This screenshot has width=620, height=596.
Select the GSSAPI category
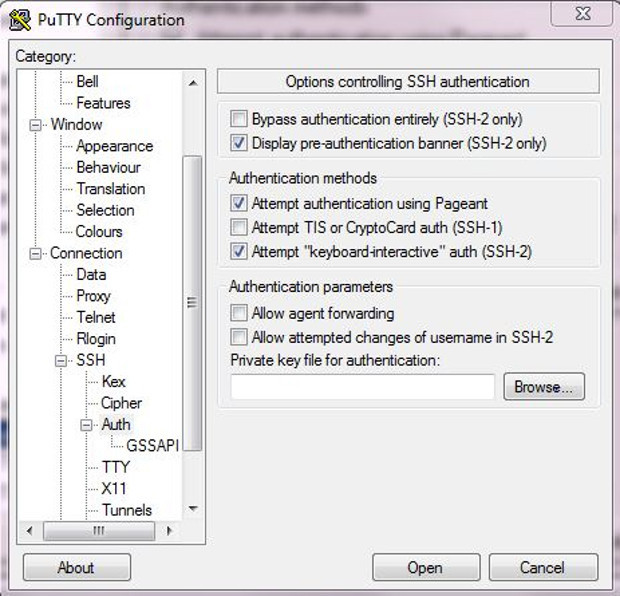point(152,446)
